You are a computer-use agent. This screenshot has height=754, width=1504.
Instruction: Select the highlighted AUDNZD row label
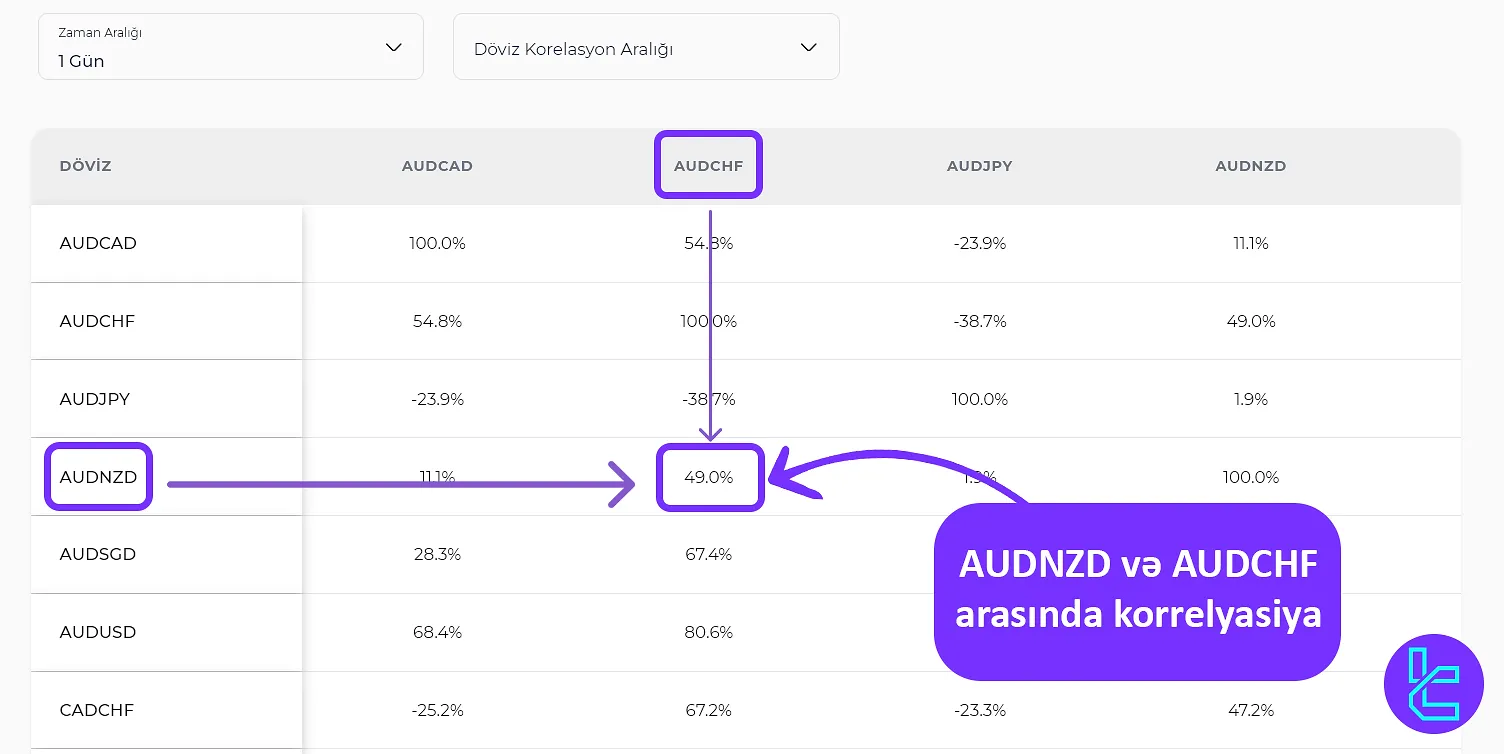click(x=98, y=477)
